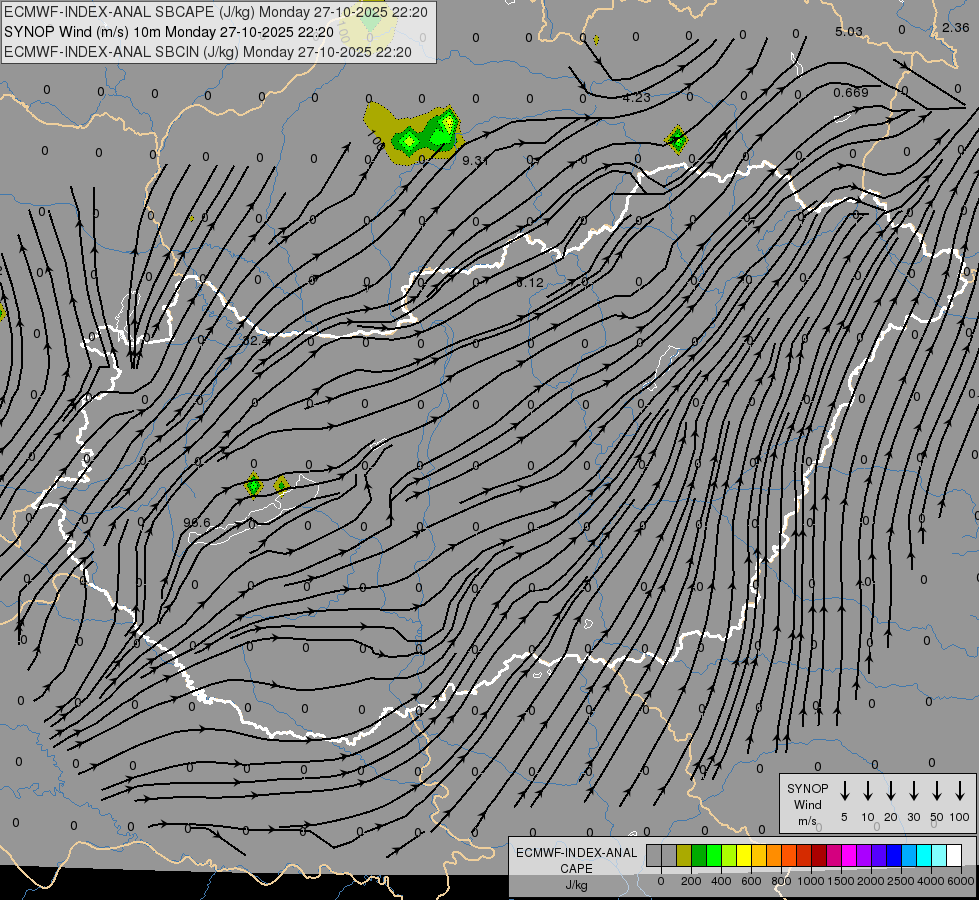Click the 0.669 value label
This screenshot has height=900, width=979.
850,92
